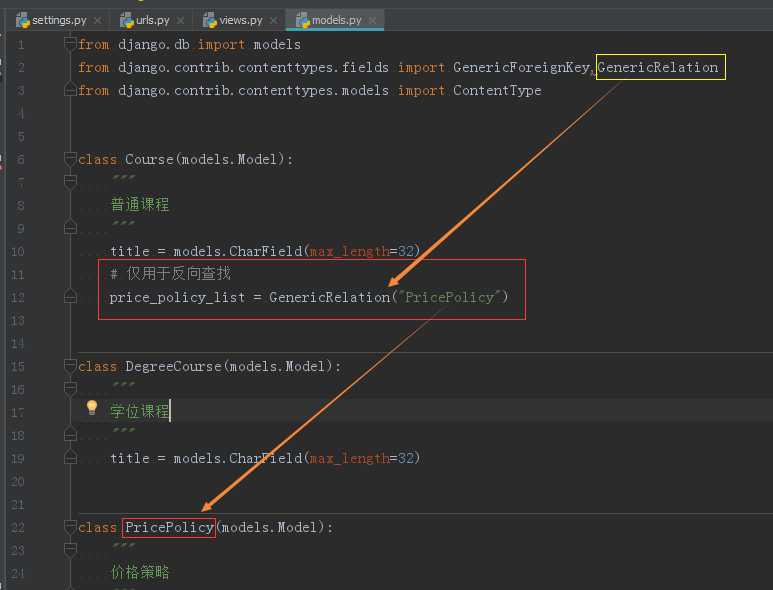Close the settings.py tab
Image resolution: width=773 pixels, height=590 pixels.
coord(98,20)
